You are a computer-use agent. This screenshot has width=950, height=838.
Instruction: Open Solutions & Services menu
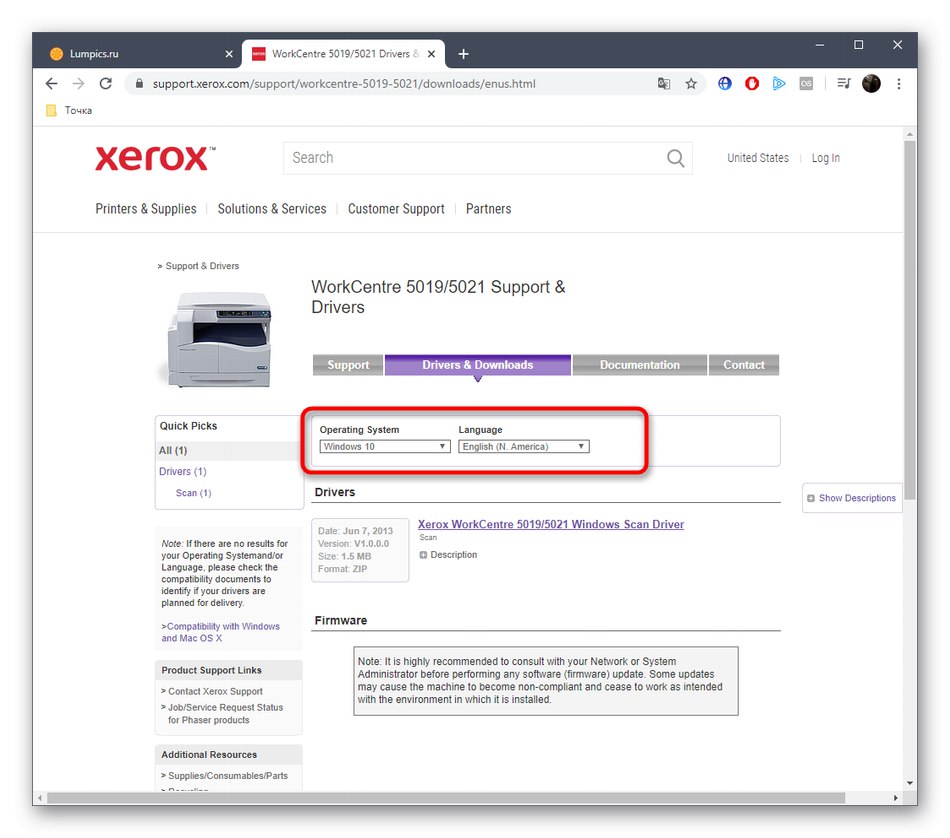272,209
